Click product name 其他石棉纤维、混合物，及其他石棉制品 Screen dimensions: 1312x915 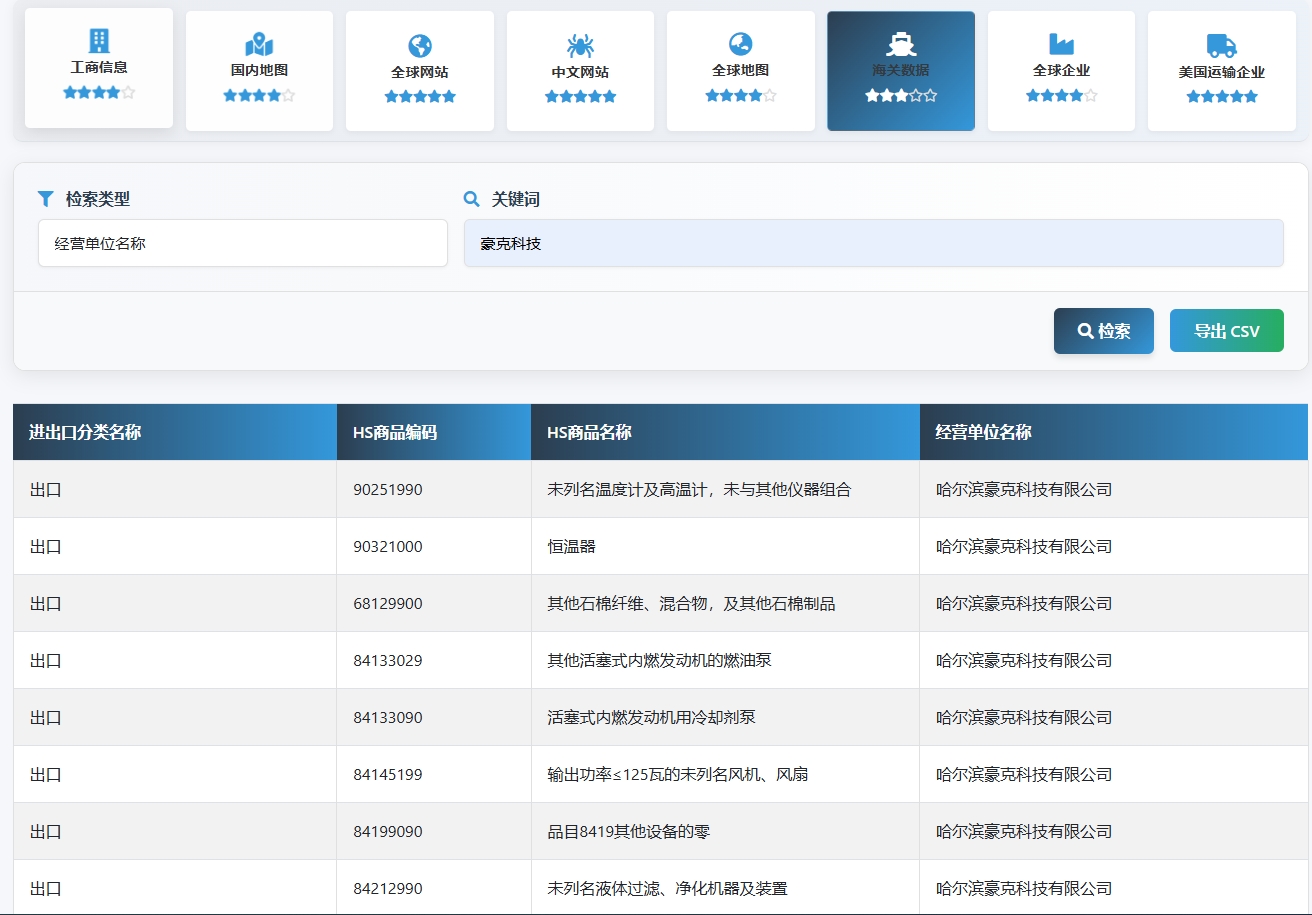tap(691, 604)
